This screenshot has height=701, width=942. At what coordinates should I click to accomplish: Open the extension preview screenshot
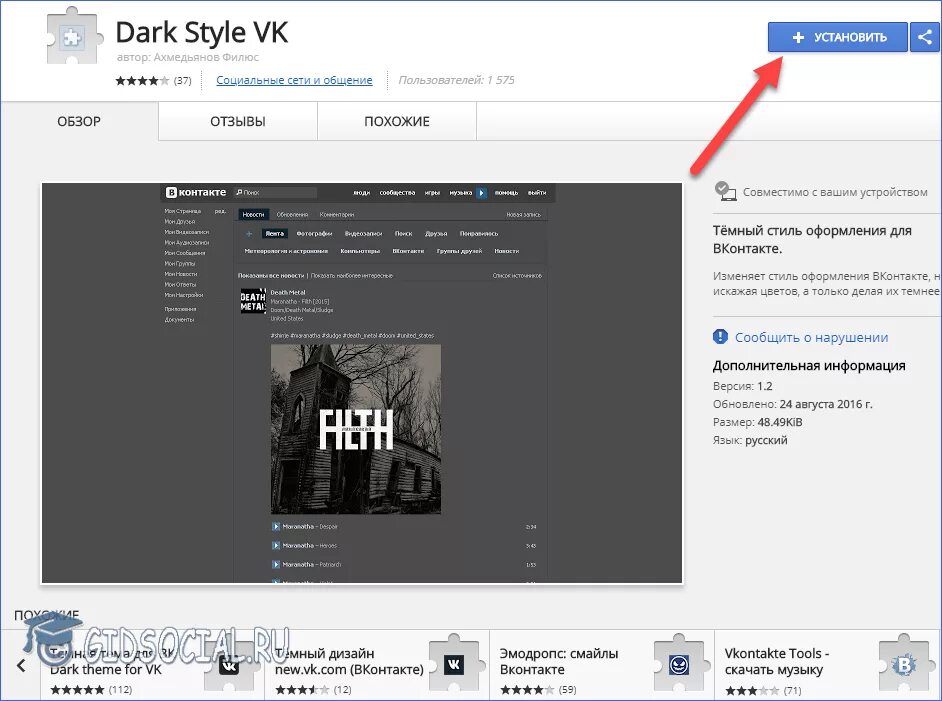362,383
